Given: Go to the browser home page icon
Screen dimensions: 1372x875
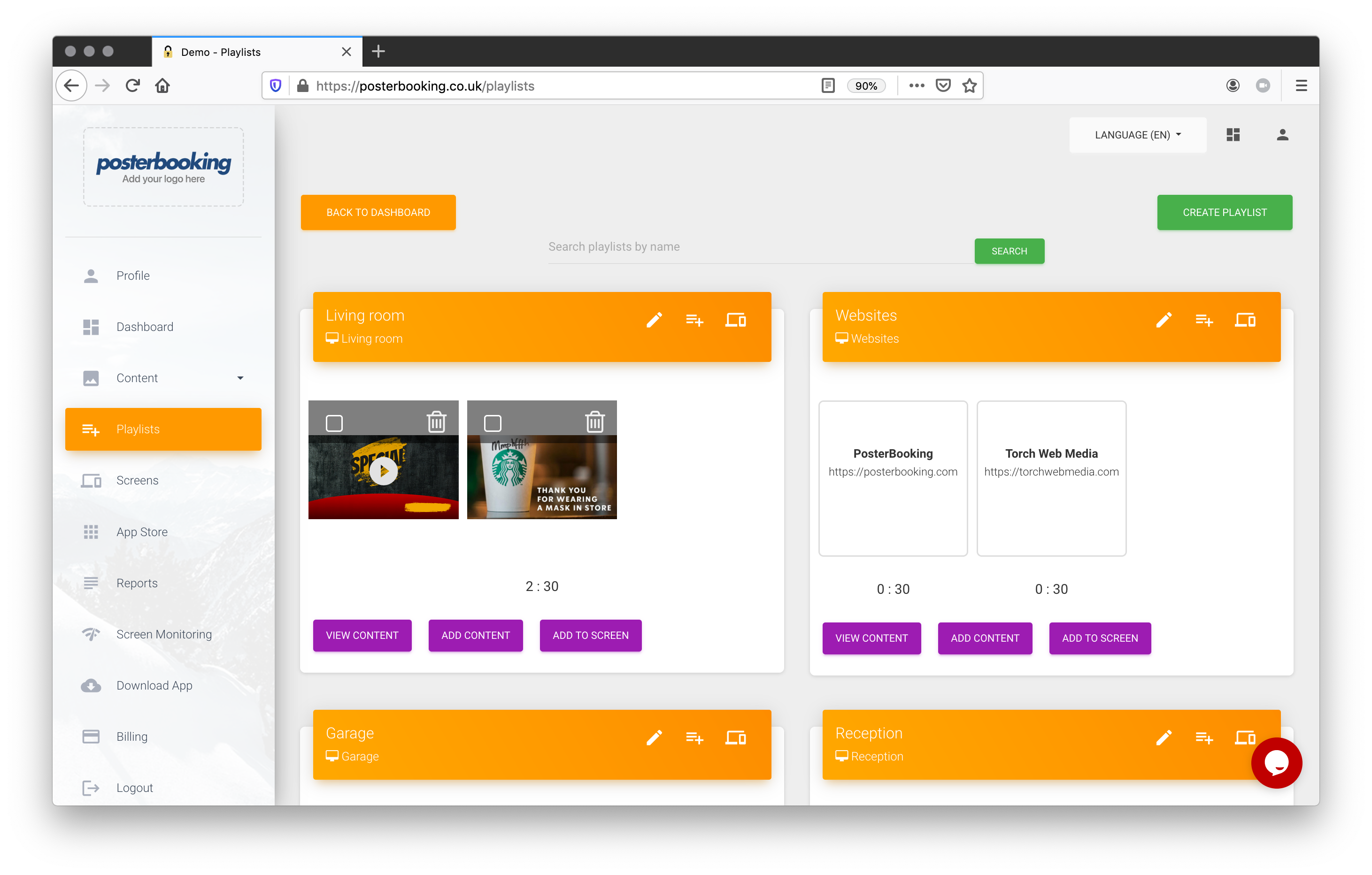Looking at the screenshot, I should click(162, 85).
